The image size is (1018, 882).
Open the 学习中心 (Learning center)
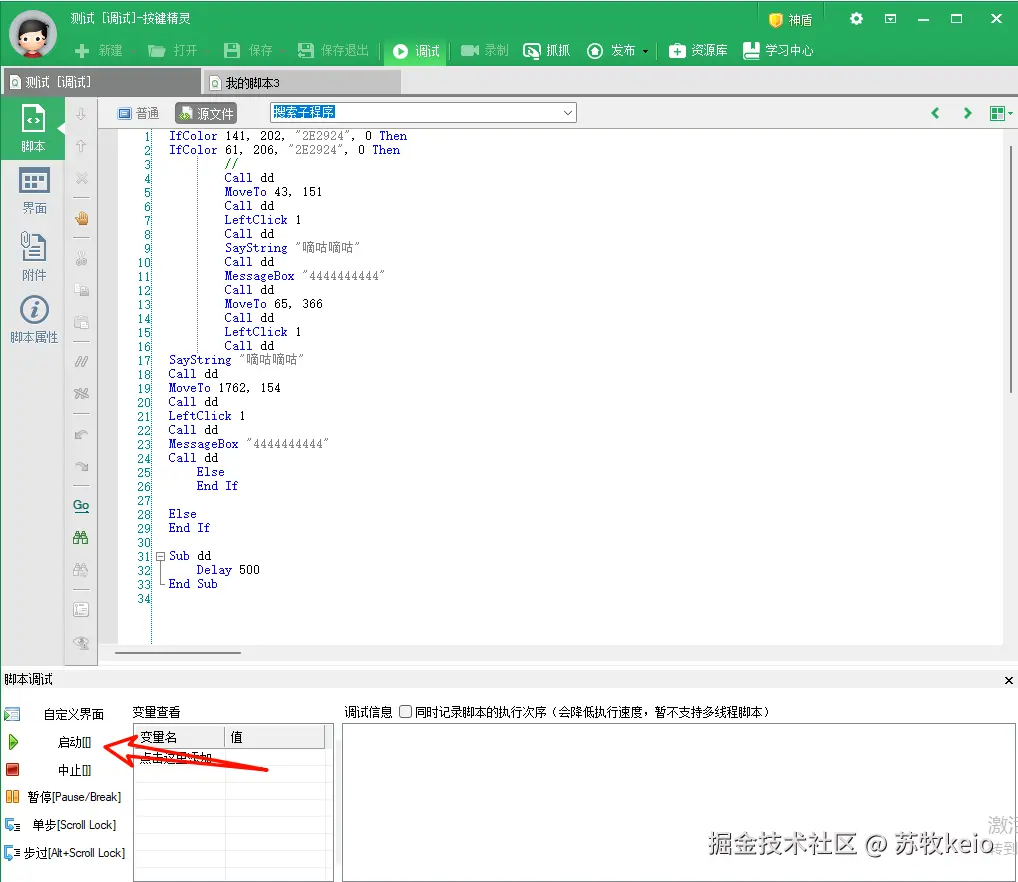778,51
